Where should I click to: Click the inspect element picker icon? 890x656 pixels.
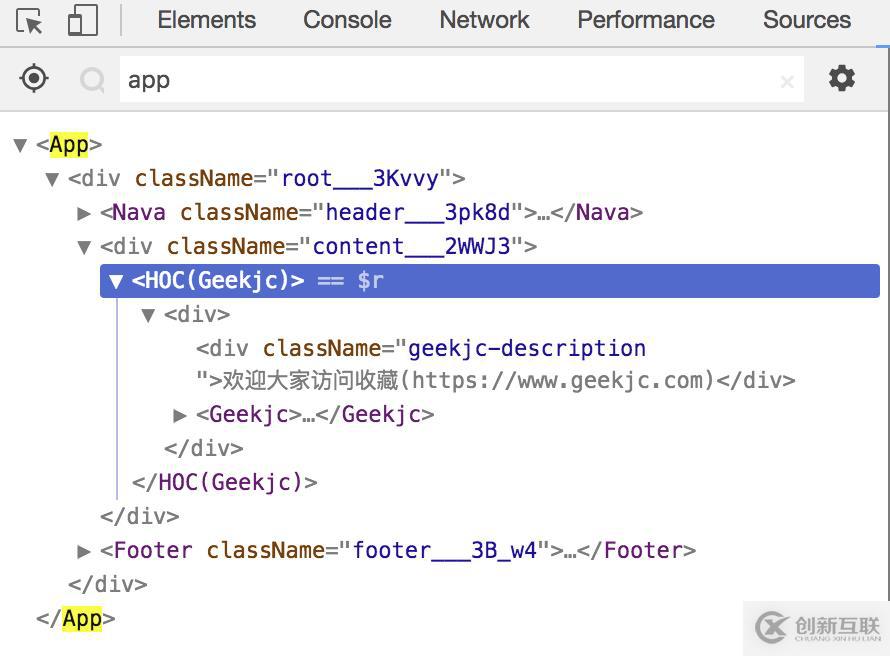tap(30, 21)
